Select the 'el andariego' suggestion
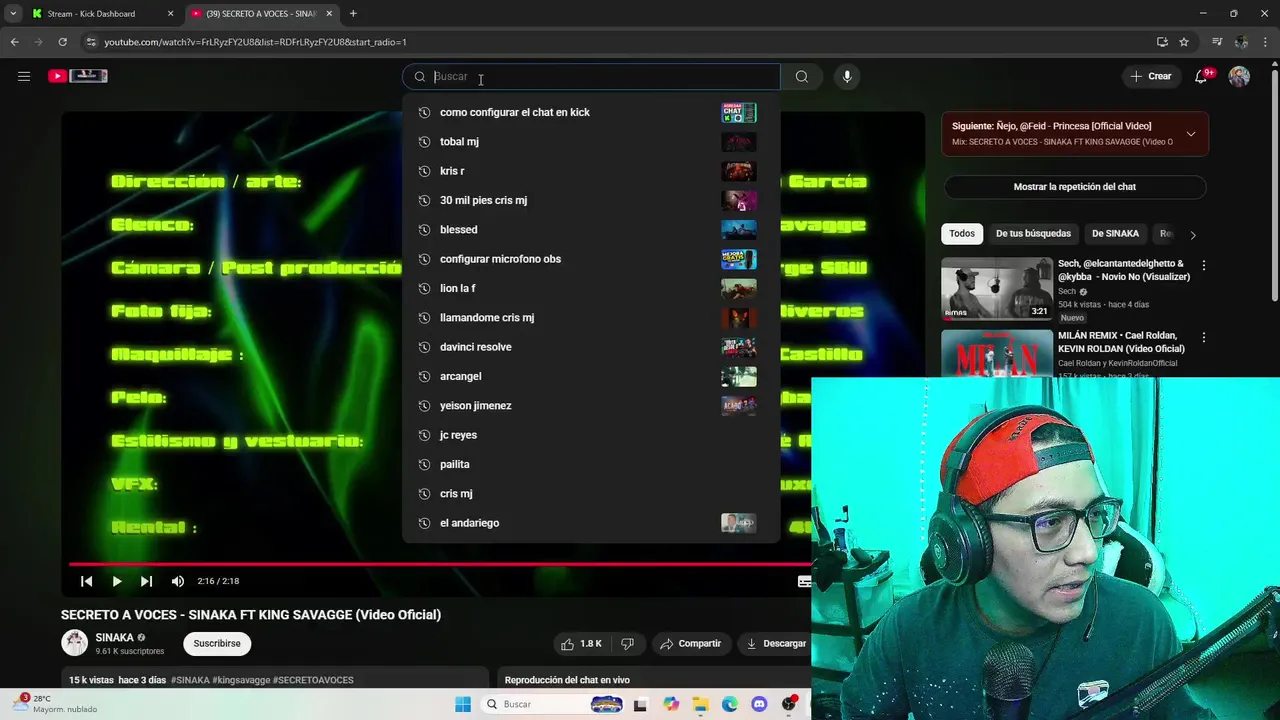This screenshot has width=1280, height=720. coord(591,523)
